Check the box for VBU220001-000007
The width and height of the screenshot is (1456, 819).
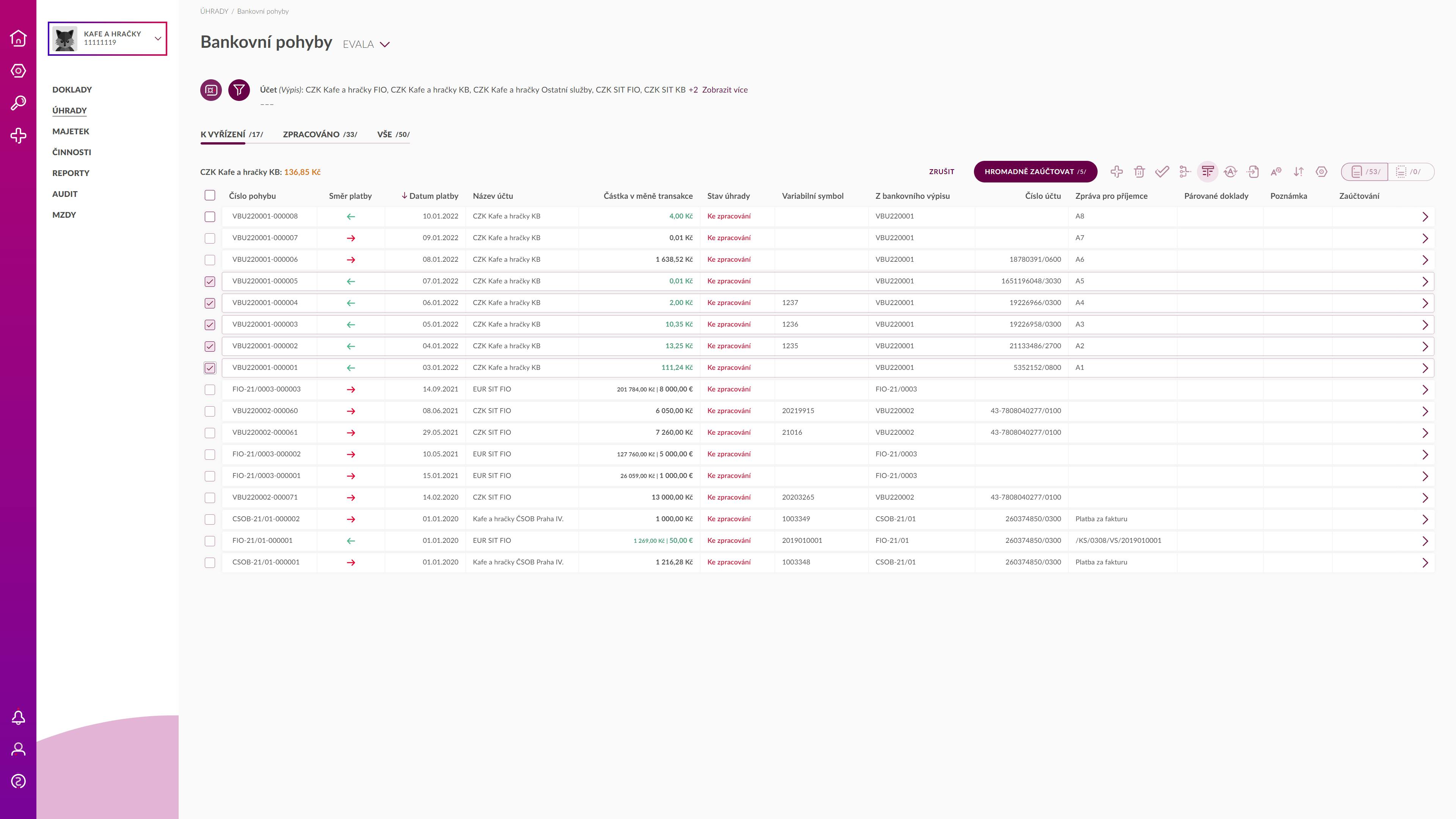coord(210,239)
